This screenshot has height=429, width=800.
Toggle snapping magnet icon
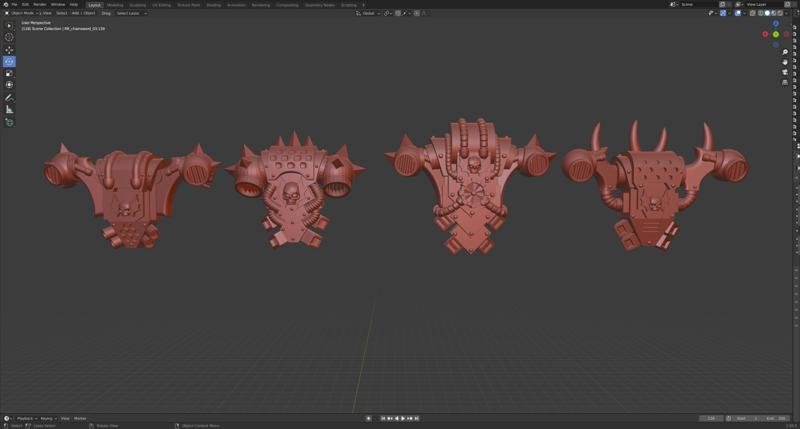(398, 13)
